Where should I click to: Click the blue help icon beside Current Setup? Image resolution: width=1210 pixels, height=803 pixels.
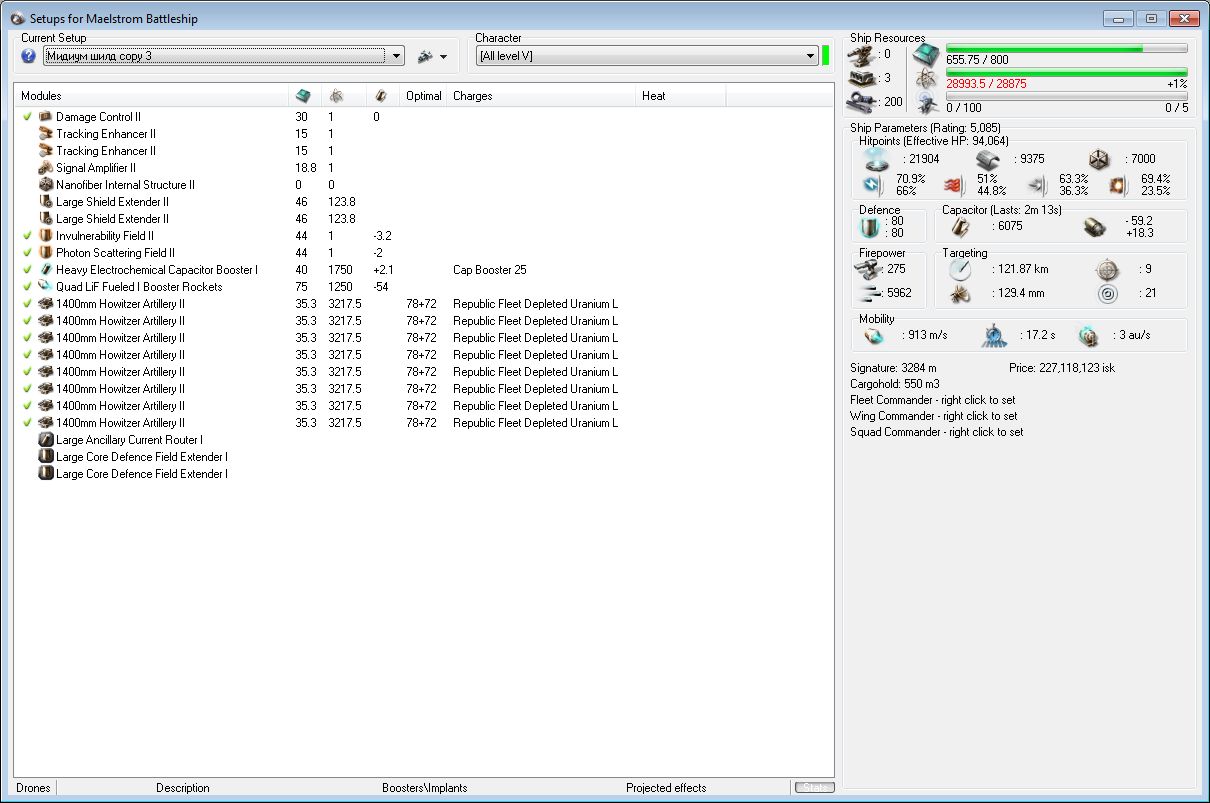[28, 56]
